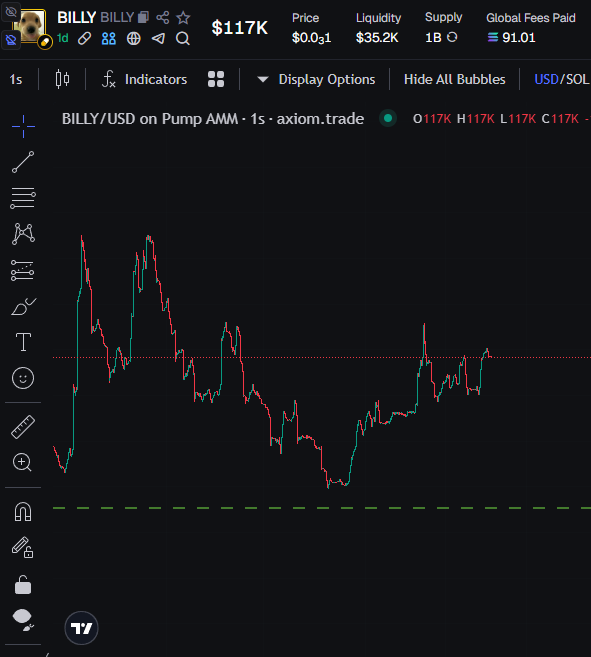Add BILLY to favorites with star
Screen dimensions: 591x657
183,18
